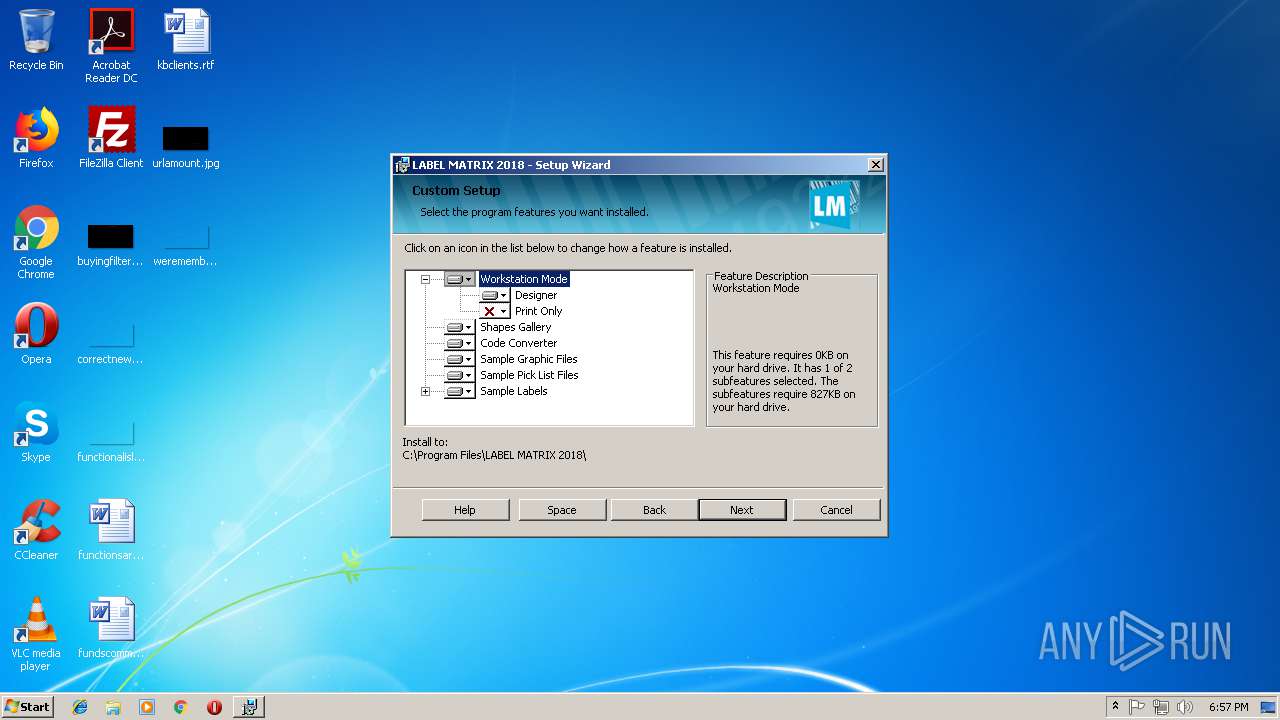Go Back to previous wizard step
This screenshot has width=1280, height=720.
(x=654, y=510)
